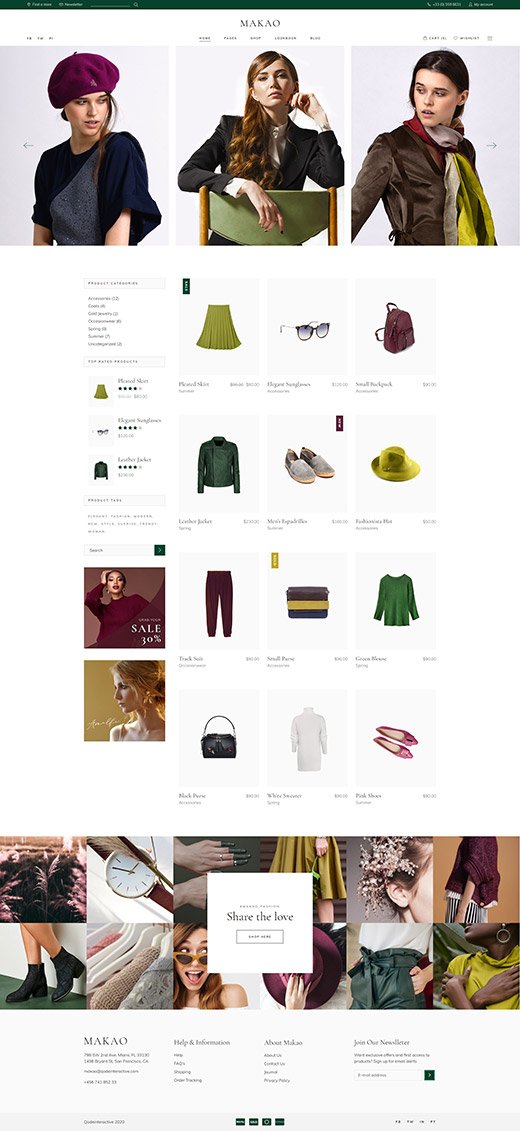Open the side menu grid icon
Viewport: 520px width, 1131px height.
(490, 38)
